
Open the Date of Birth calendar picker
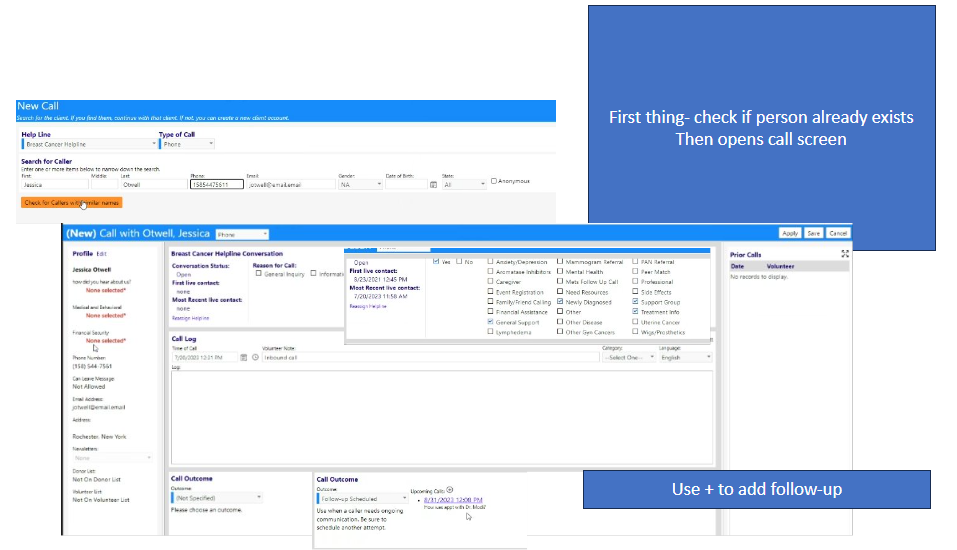[433, 184]
